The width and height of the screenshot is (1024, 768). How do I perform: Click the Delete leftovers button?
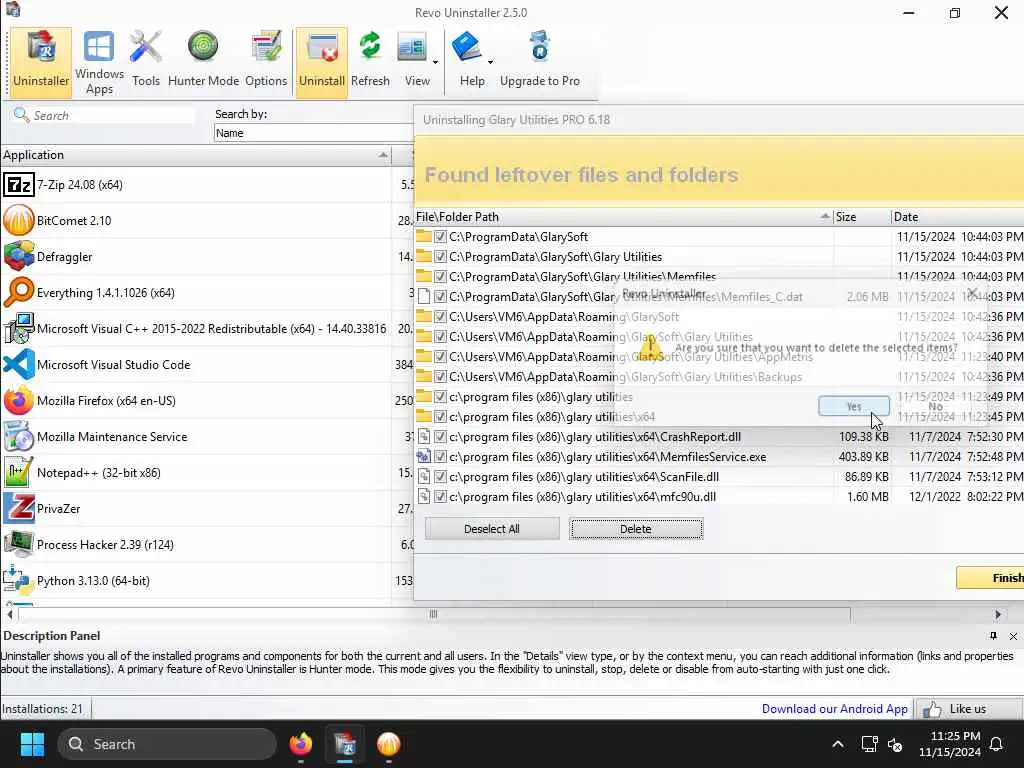tap(635, 529)
